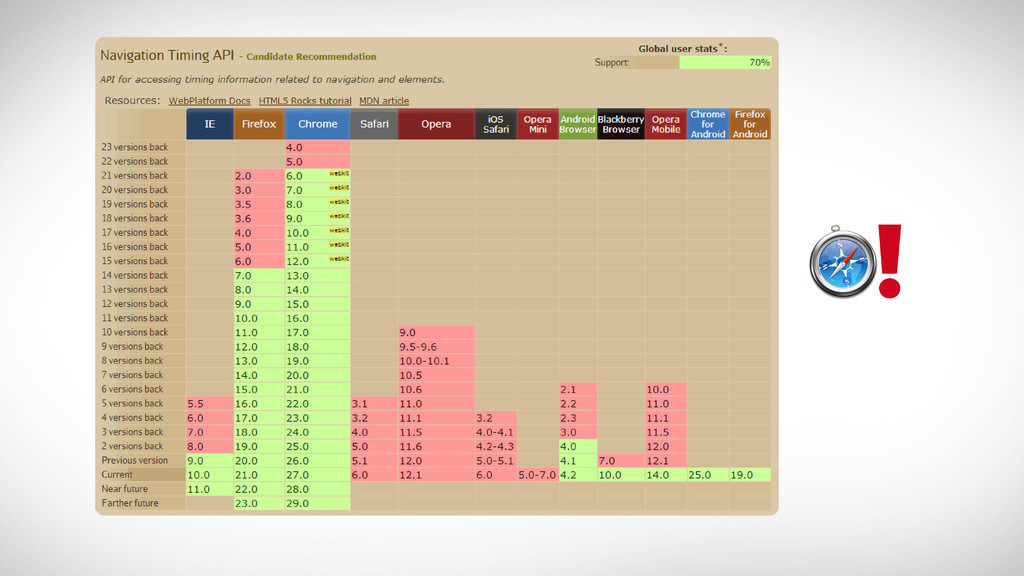
Task: Click Opera version 9.5-9.6 cell
Action: pyautogui.click(x=436, y=347)
